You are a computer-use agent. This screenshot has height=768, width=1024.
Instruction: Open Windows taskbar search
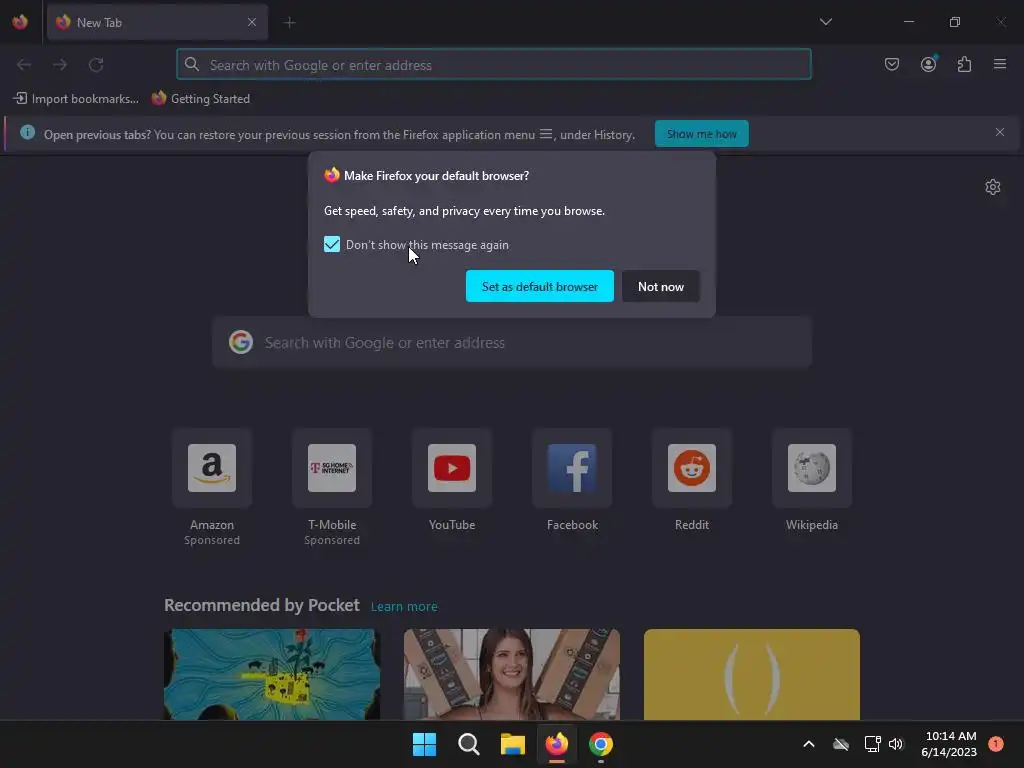(468, 744)
